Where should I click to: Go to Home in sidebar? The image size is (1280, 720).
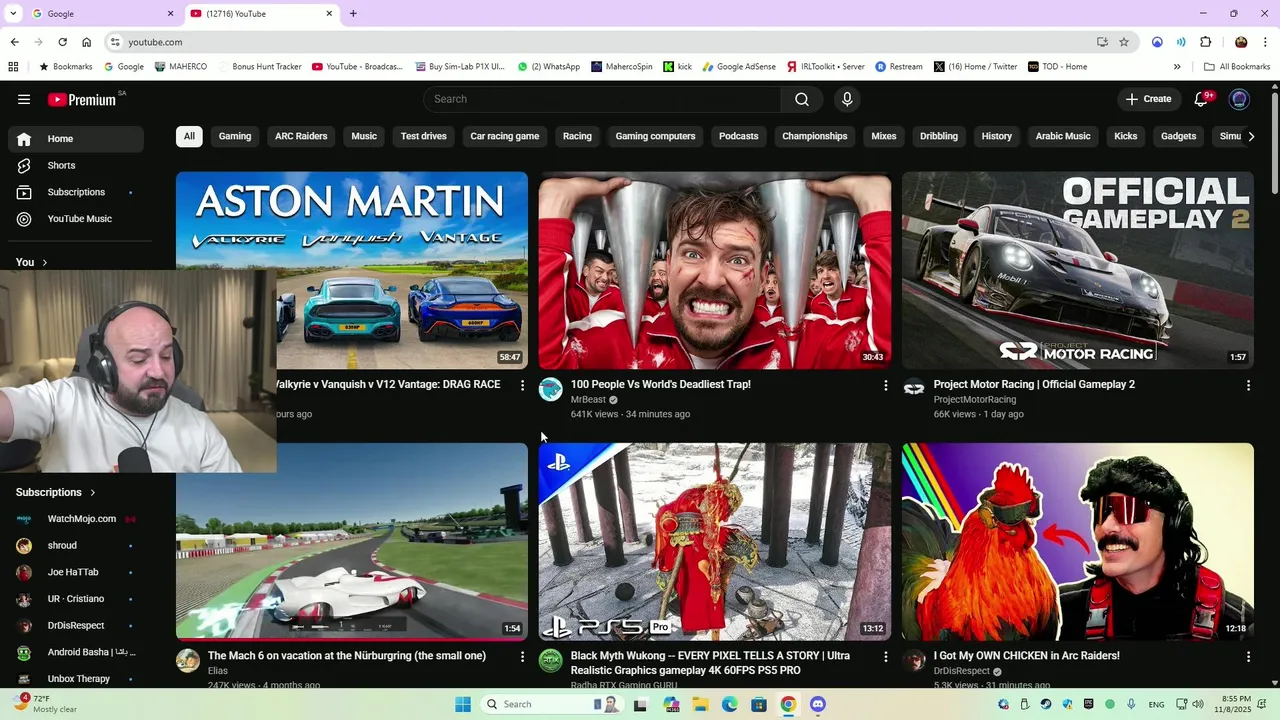(76, 139)
